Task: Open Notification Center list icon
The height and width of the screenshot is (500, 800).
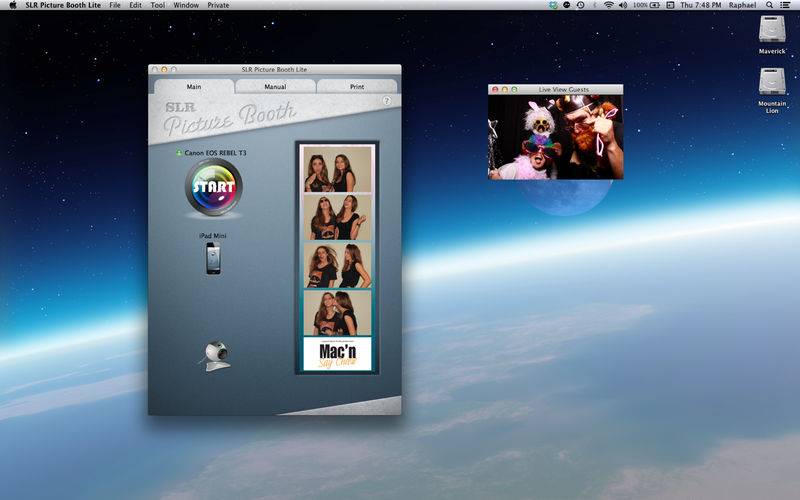Action: [787, 5]
